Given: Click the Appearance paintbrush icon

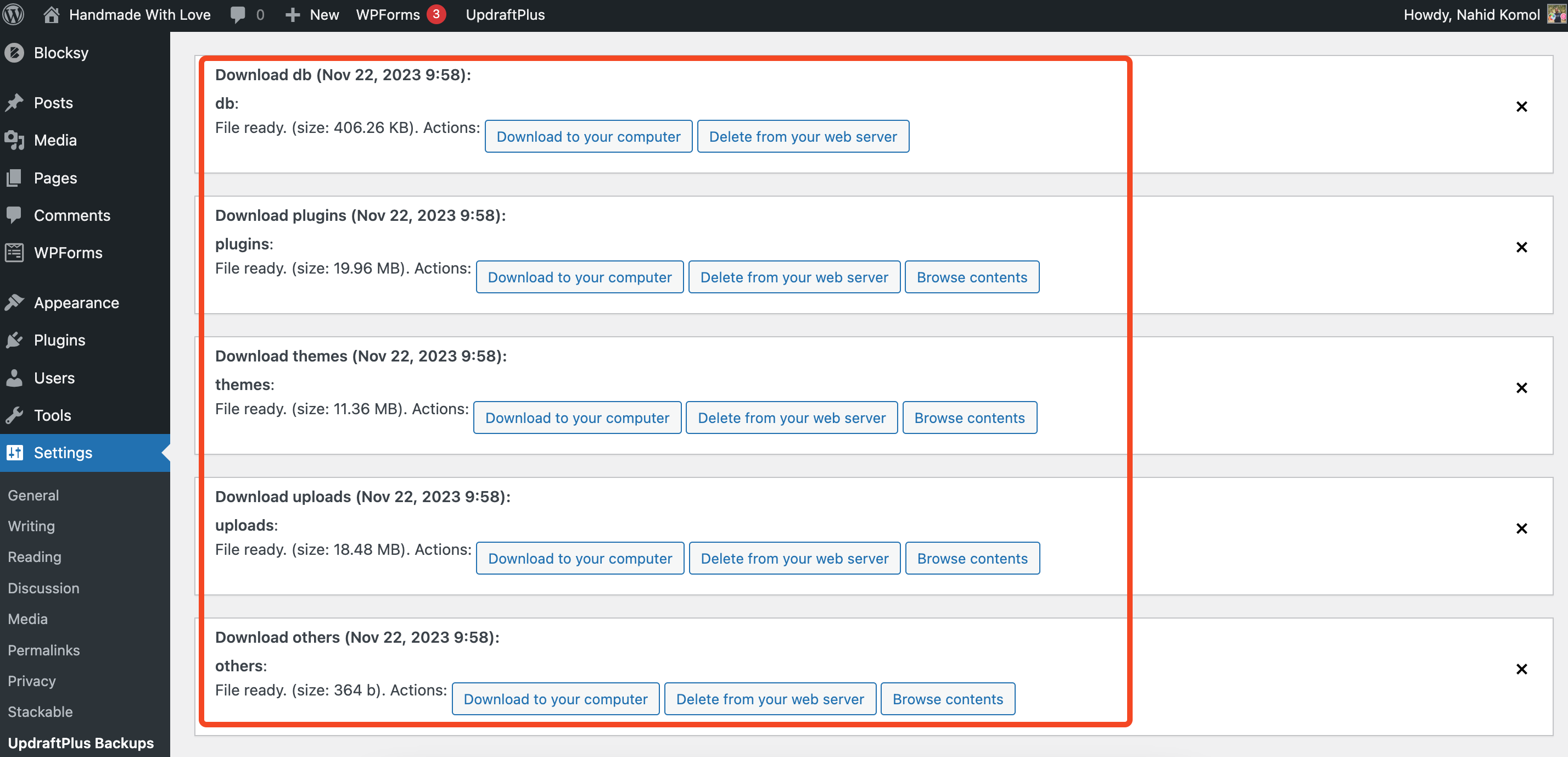Looking at the screenshot, I should click(15, 303).
